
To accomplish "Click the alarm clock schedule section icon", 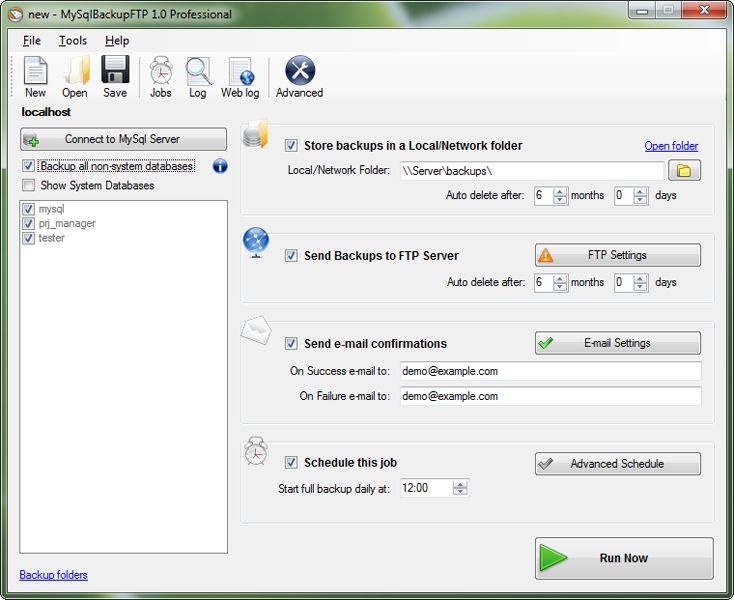I will point(256,451).
